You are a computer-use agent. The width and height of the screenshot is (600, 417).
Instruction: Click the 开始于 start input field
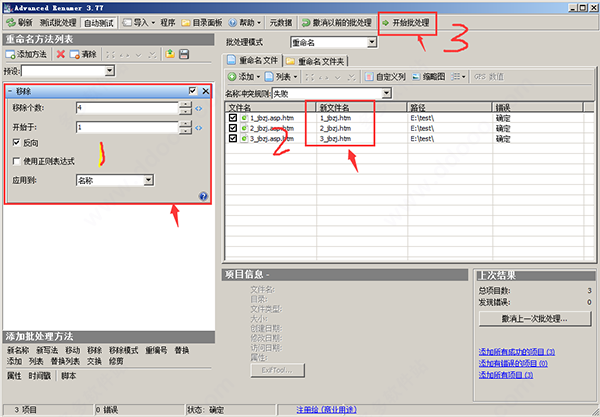[127, 127]
